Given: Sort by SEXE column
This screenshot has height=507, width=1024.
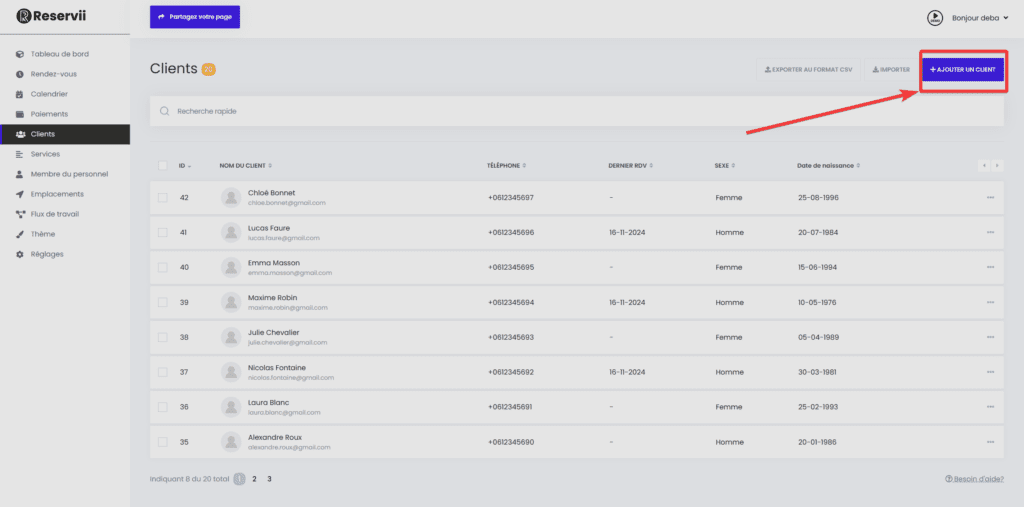Looking at the screenshot, I should click(725, 166).
